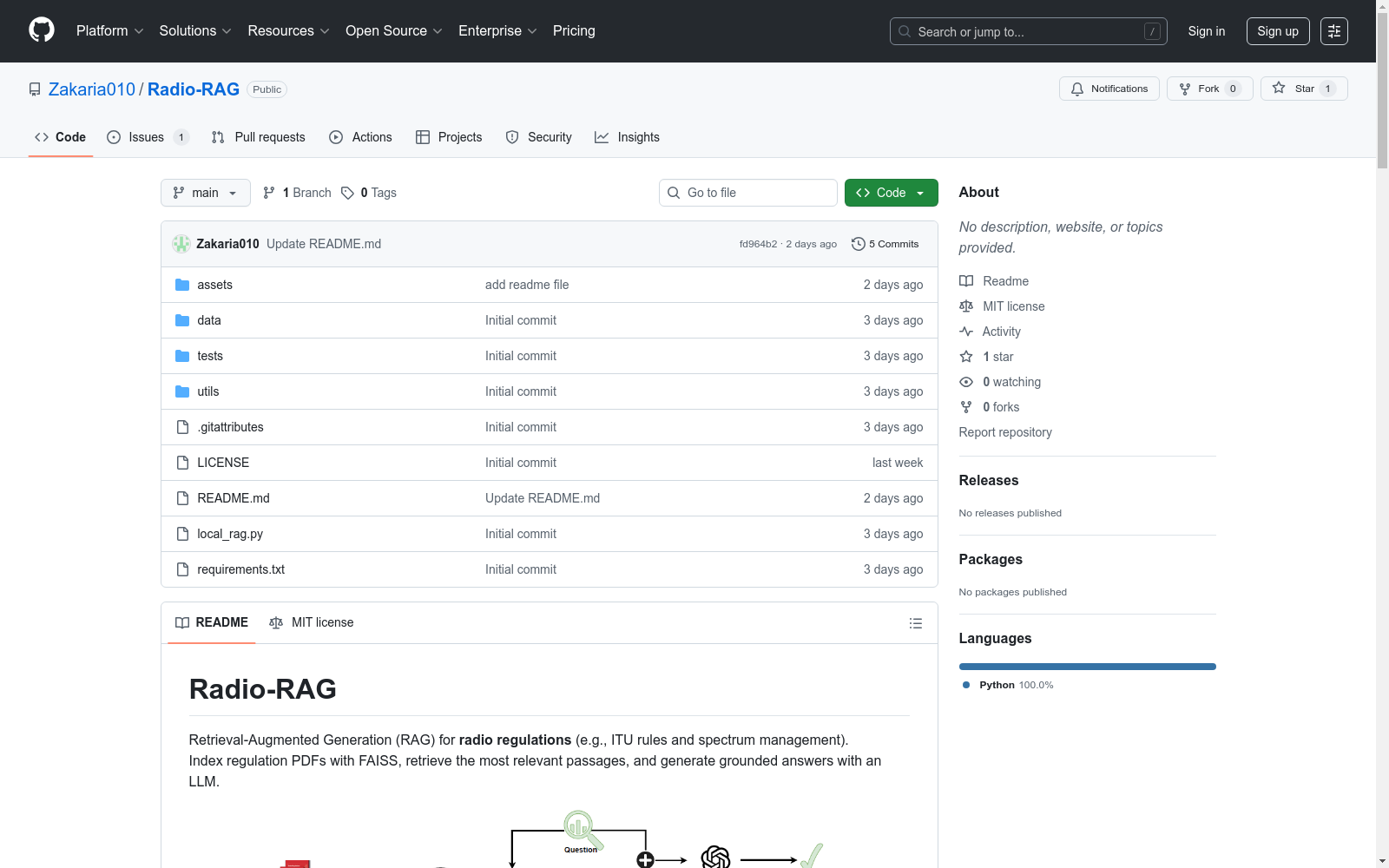Open the command palette icon button

1334,31
